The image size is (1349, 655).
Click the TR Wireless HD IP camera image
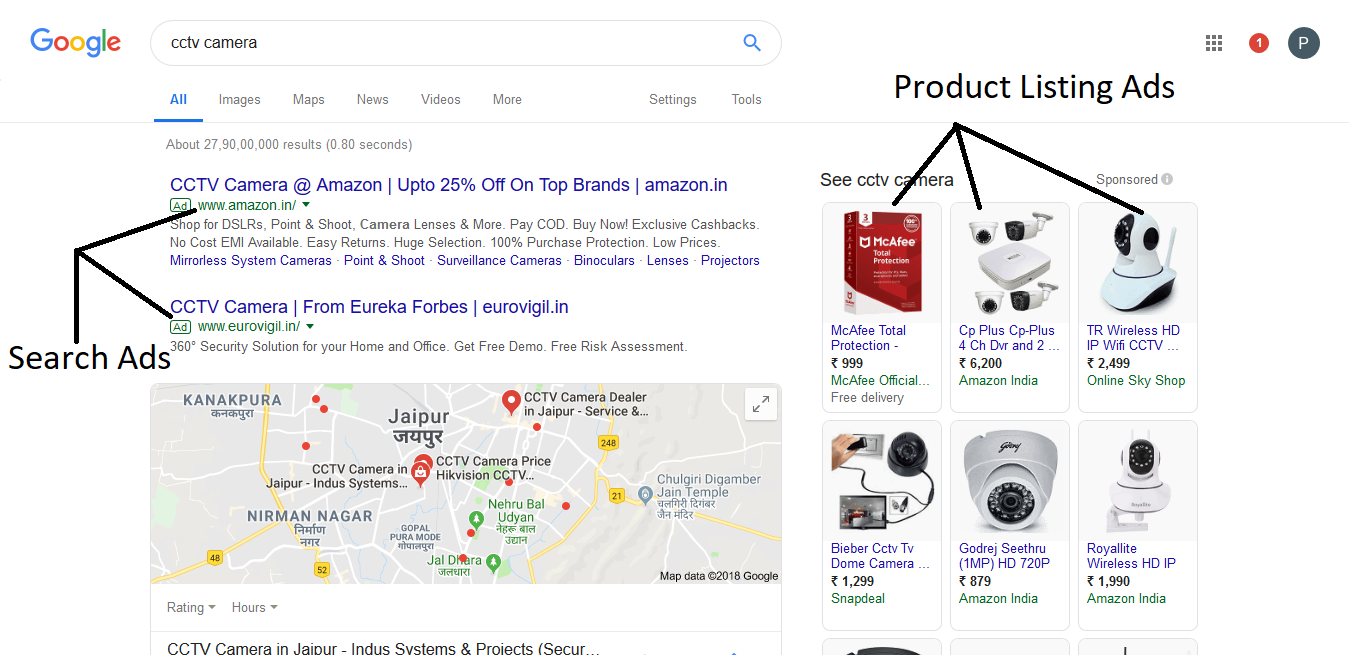pos(1137,262)
